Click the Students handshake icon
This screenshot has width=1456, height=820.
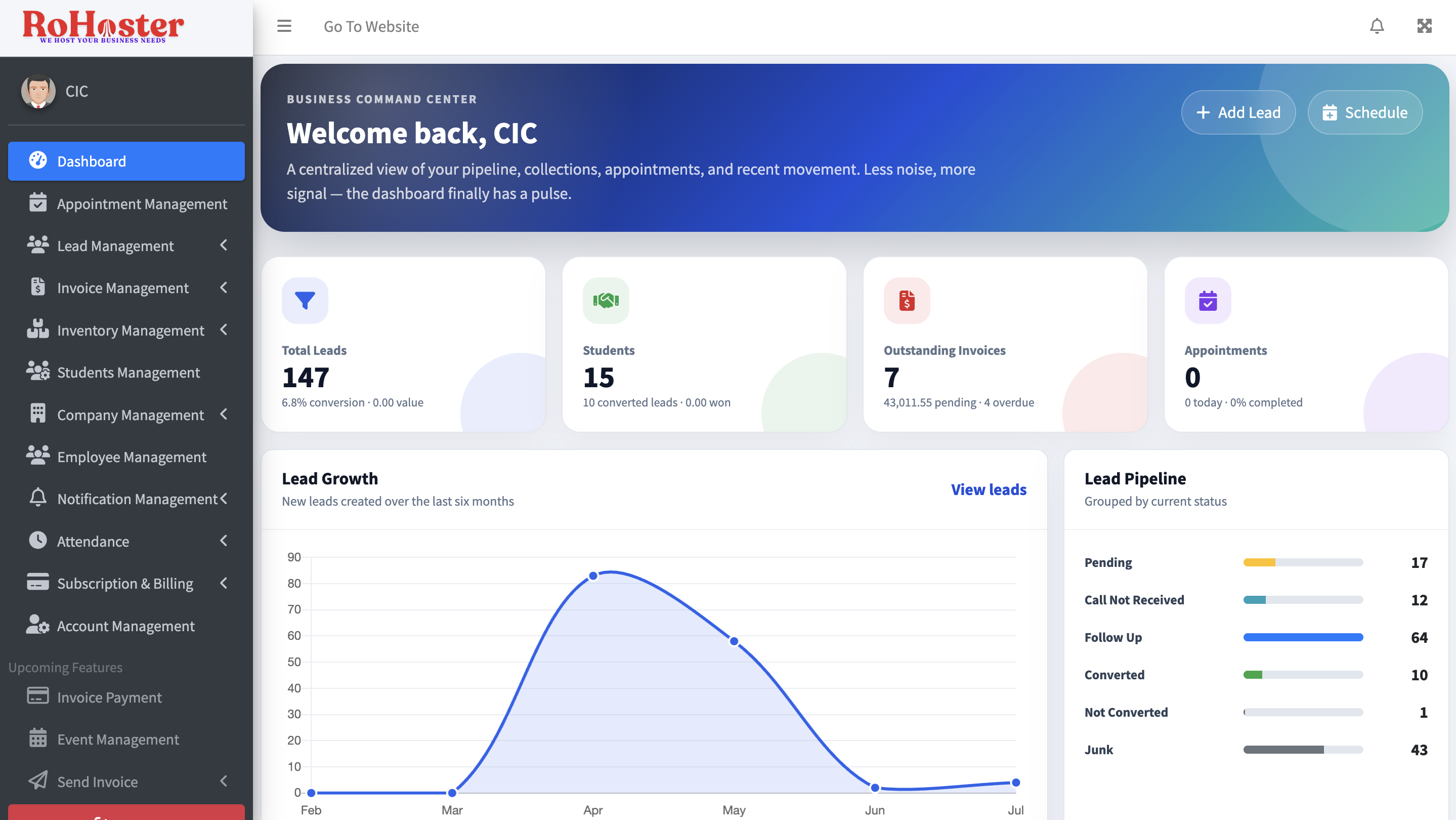(606, 300)
